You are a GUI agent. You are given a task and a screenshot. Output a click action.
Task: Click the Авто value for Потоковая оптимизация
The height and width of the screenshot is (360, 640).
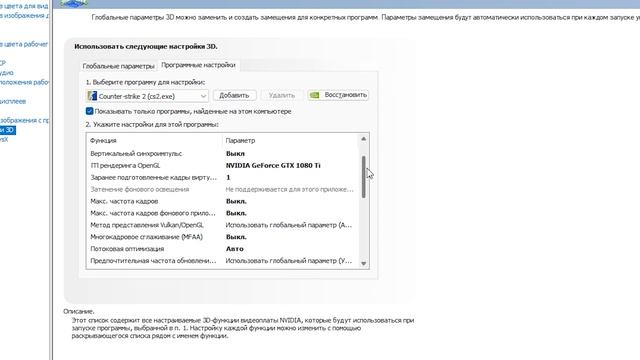235,249
